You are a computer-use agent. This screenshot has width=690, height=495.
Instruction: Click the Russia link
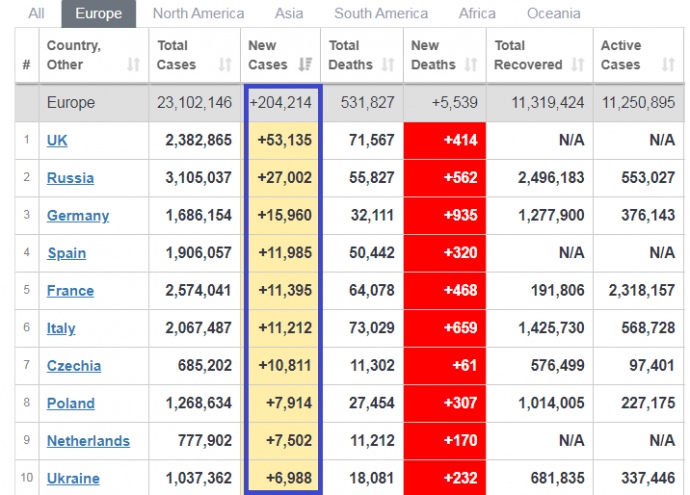tap(70, 178)
